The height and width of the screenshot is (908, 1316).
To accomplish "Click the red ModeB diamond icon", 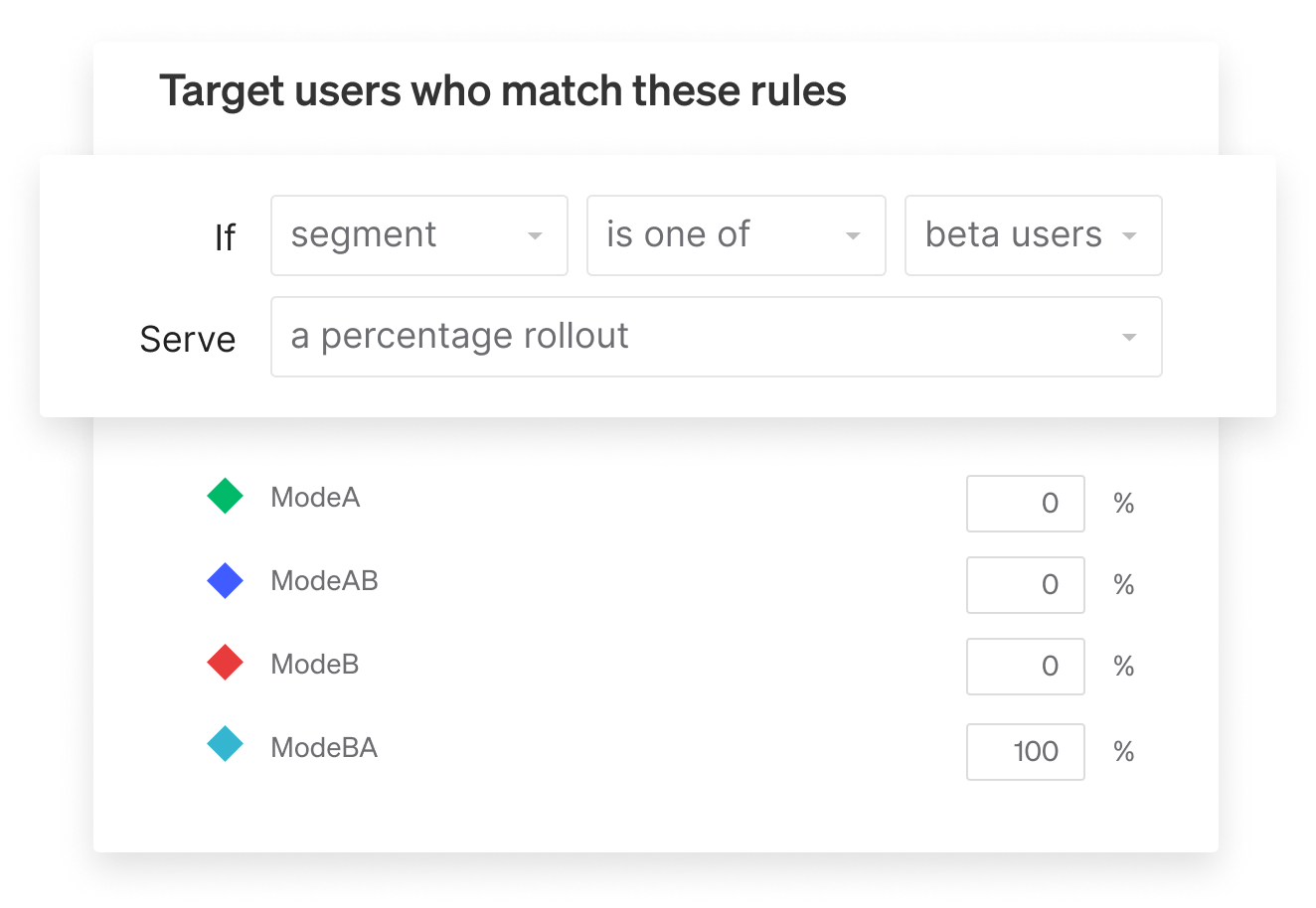I will tap(226, 663).
